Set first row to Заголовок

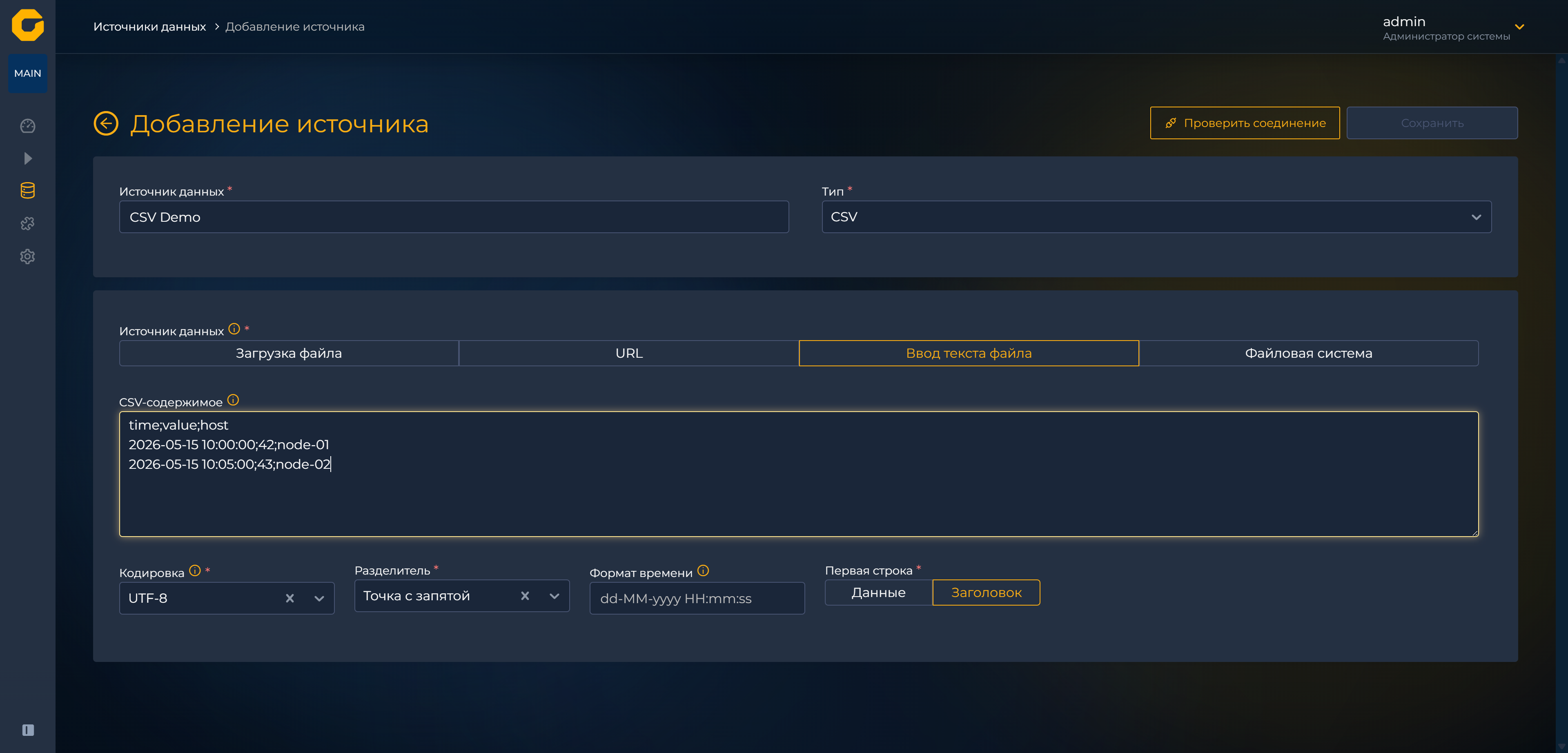tap(986, 592)
